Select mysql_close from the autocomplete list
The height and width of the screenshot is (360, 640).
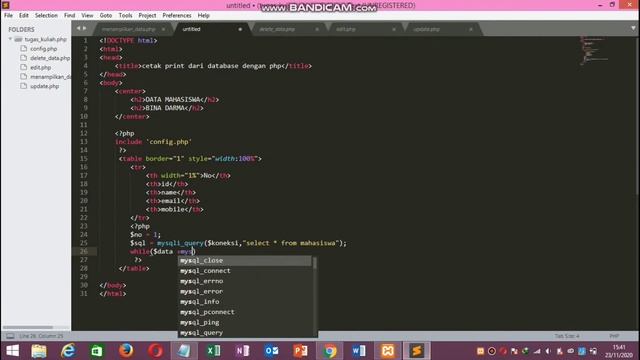tap(244, 260)
